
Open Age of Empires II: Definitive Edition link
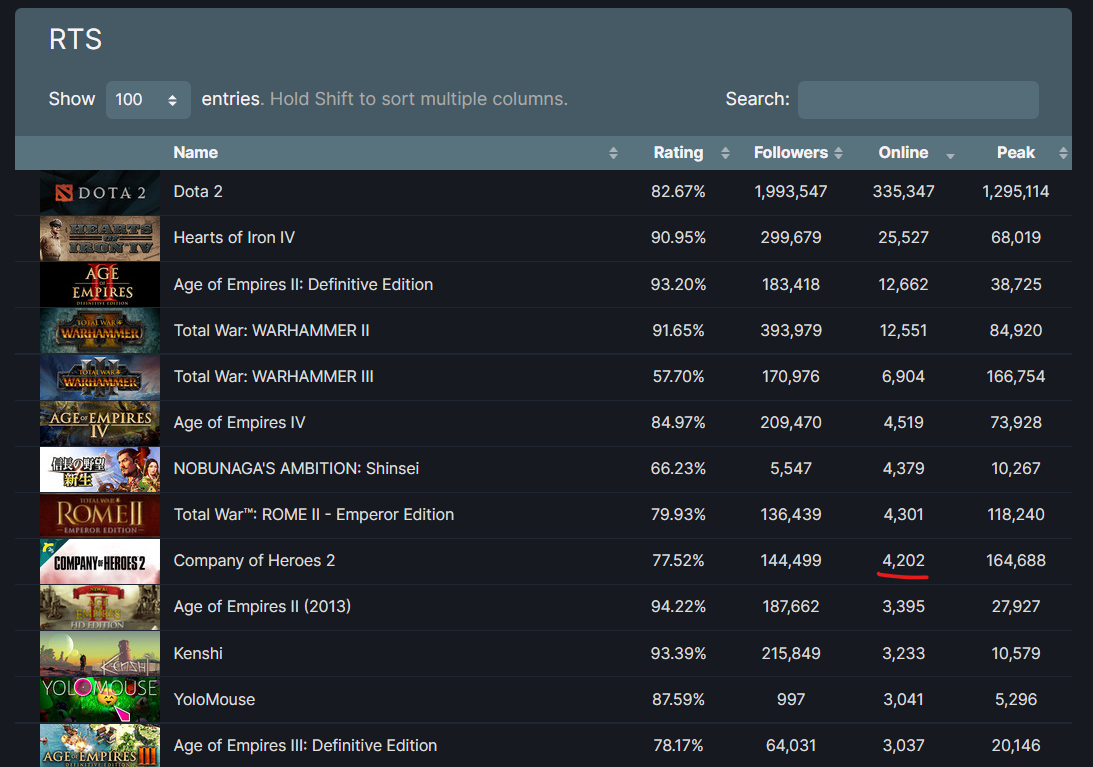pyautogui.click(x=303, y=284)
